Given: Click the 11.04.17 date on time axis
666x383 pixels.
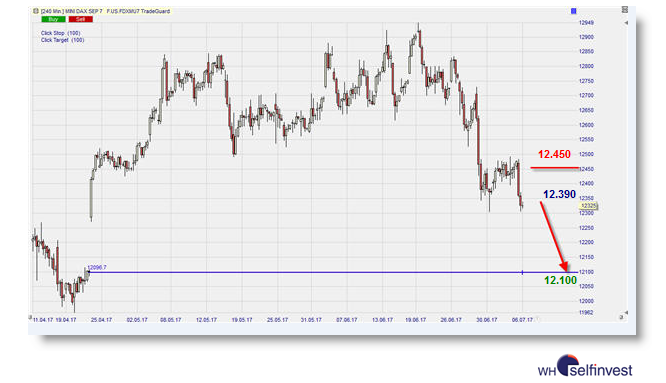Looking at the screenshot, I should coord(43,320).
